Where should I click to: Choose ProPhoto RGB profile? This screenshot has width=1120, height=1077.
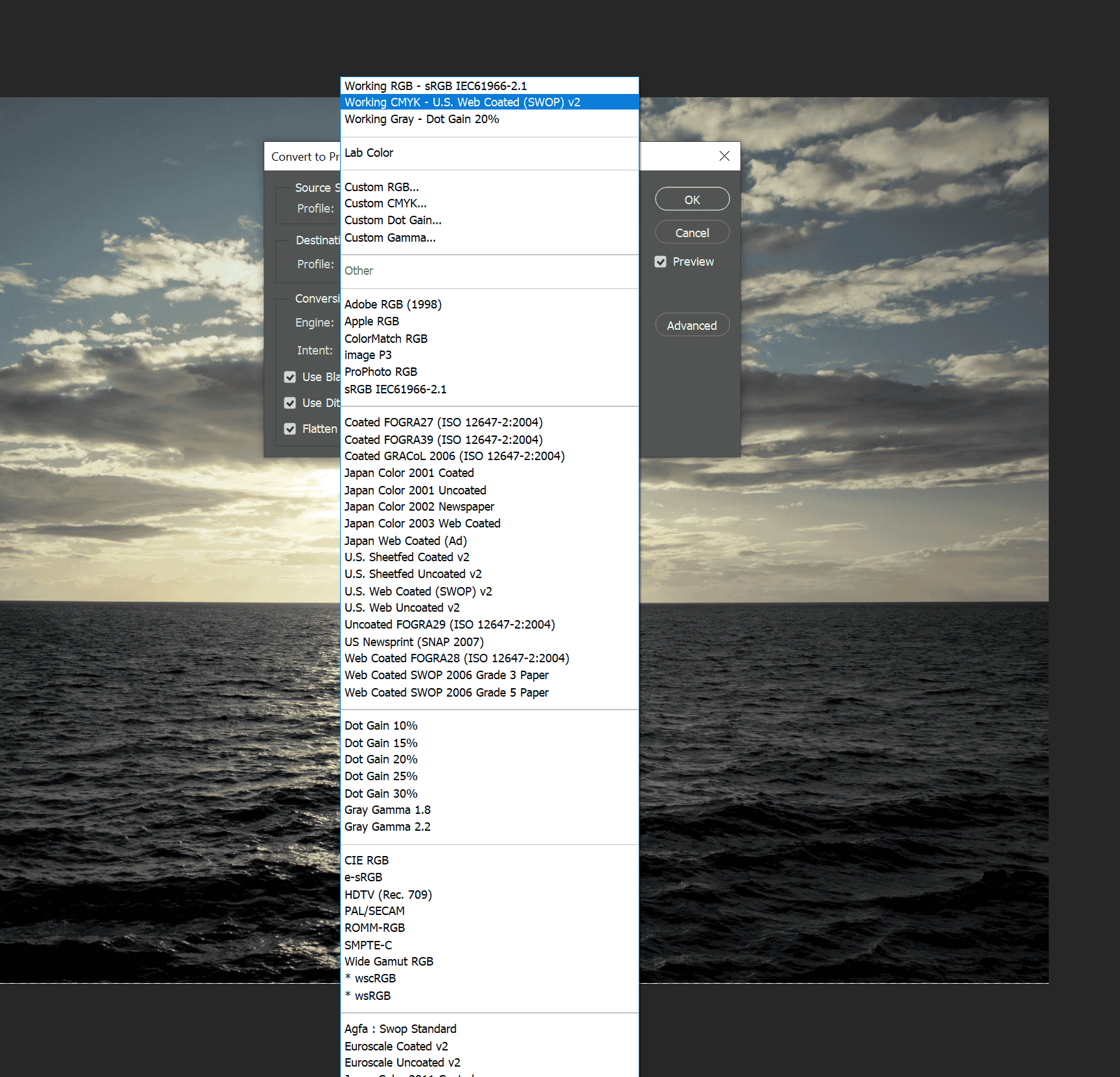(x=380, y=372)
